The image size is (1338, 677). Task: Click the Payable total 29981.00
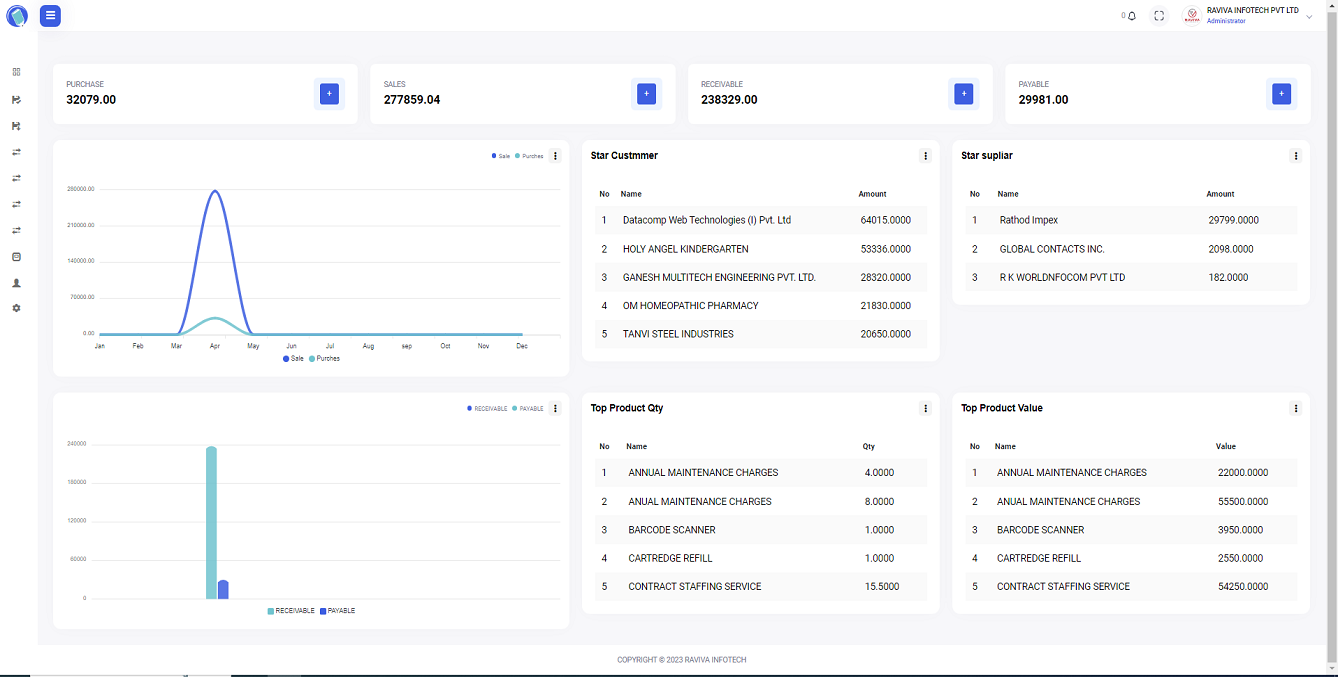1043,100
